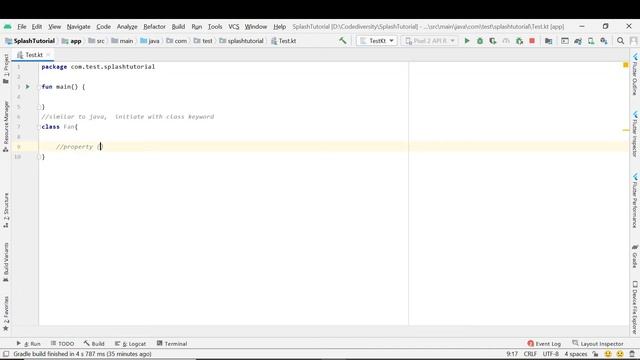Open the TestKt run configuration dropdown
This screenshot has height=360, width=640.
pyautogui.click(x=377, y=41)
